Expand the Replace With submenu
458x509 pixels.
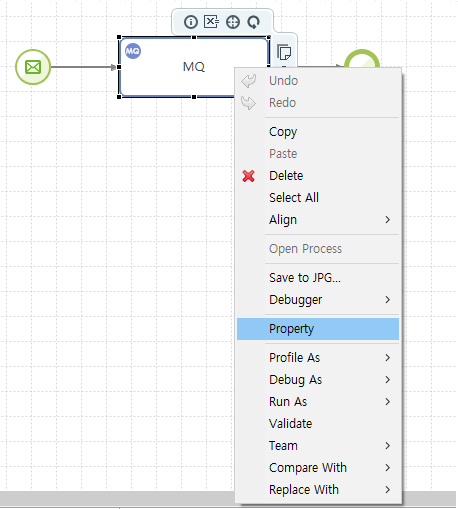(x=318, y=490)
